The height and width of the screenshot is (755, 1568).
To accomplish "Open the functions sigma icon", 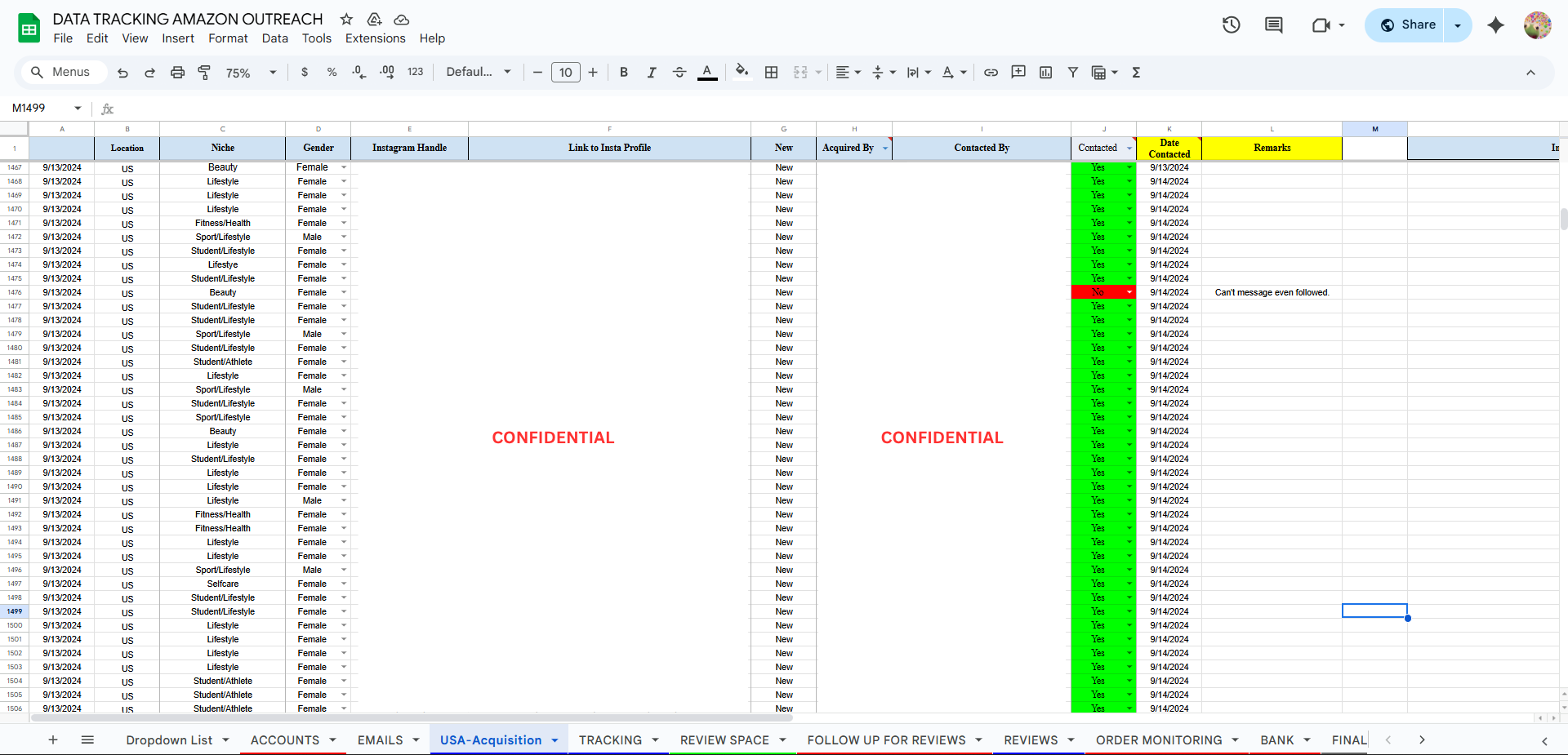I will click(x=1136, y=73).
